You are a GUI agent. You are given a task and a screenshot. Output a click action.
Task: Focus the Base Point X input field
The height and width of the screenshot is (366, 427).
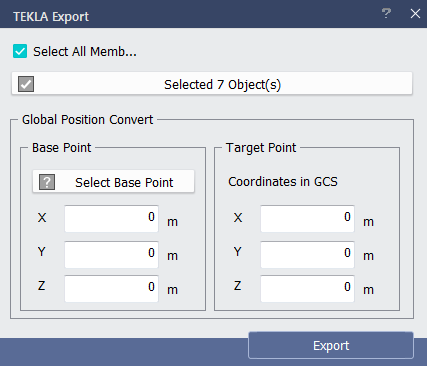[111, 219]
